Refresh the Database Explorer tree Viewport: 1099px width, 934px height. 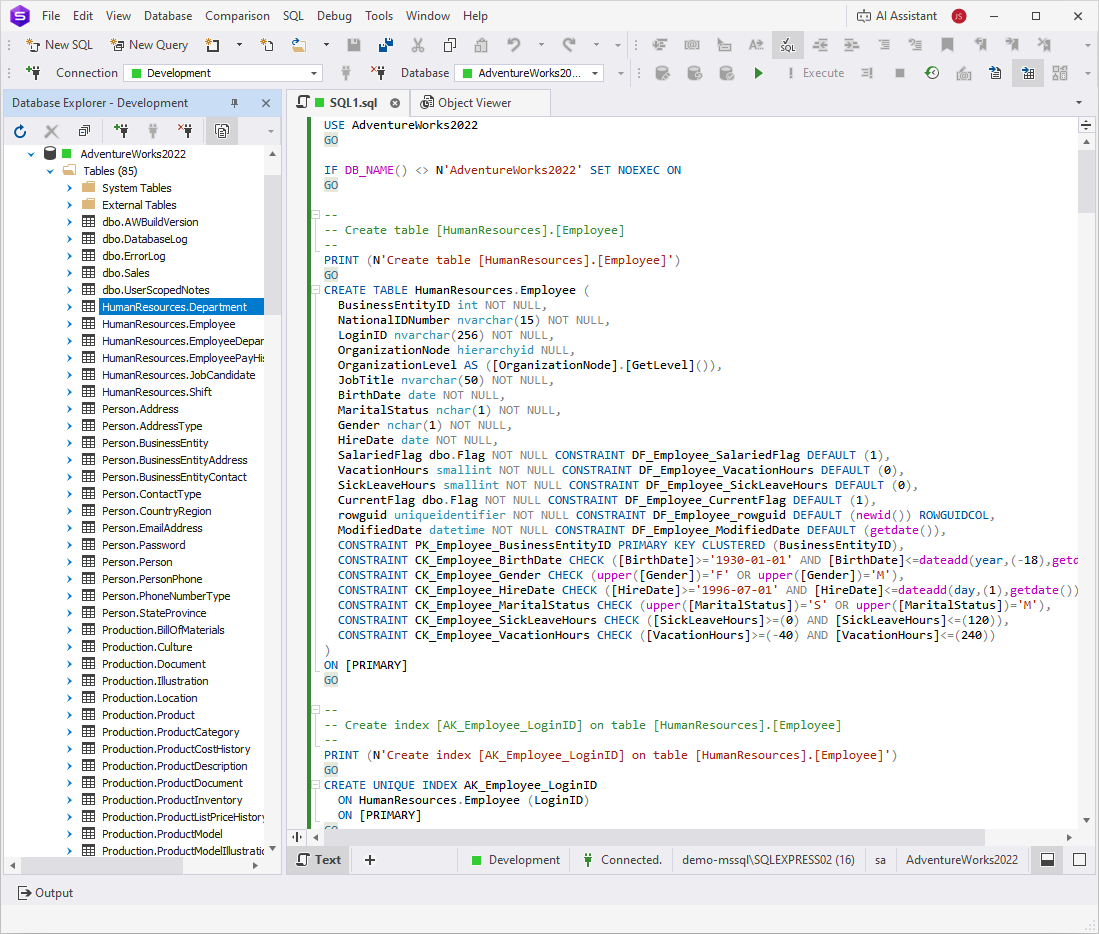20,131
